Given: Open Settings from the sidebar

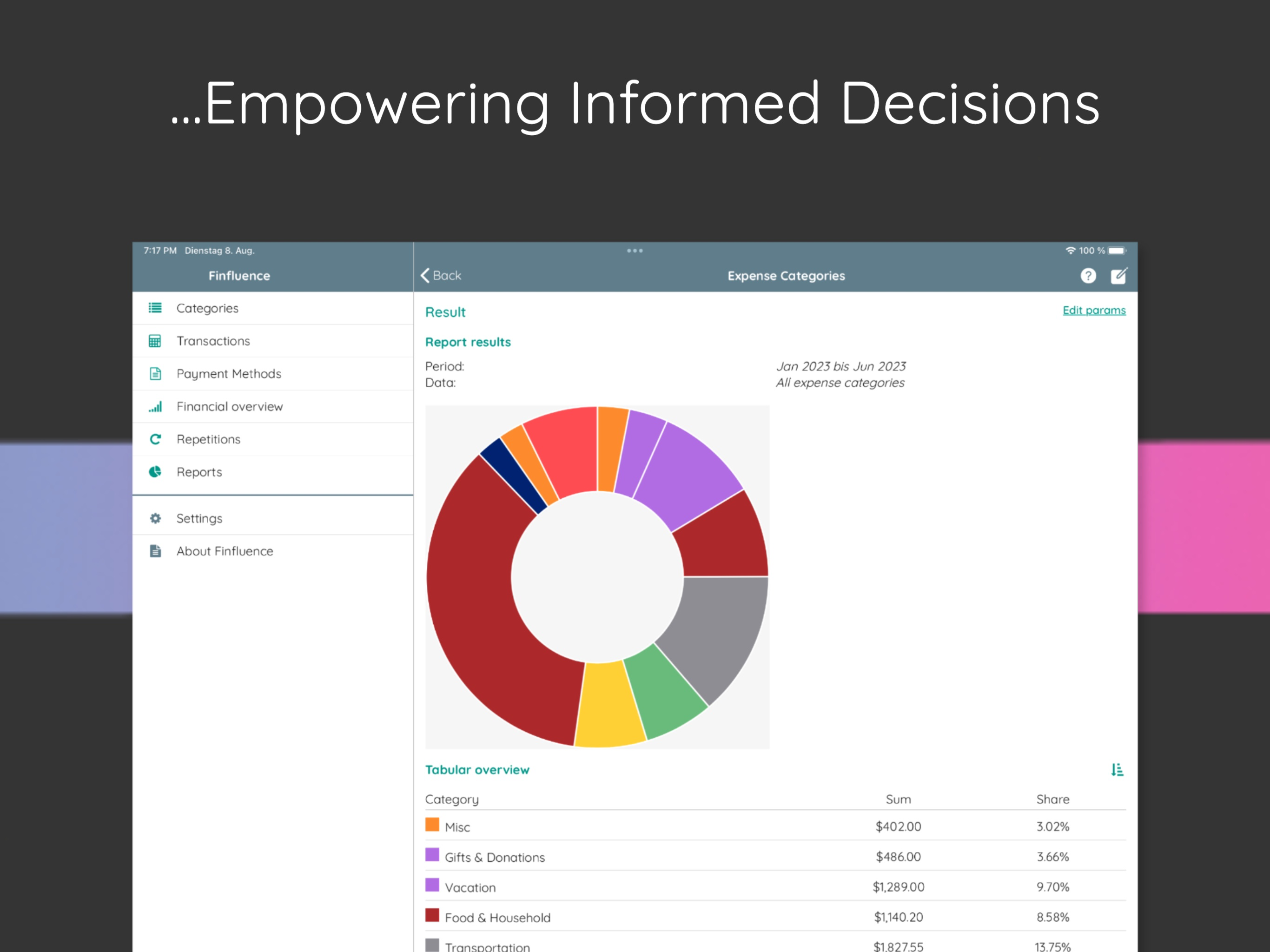Looking at the screenshot, I should pyautogui.click(x=198, y=518).
